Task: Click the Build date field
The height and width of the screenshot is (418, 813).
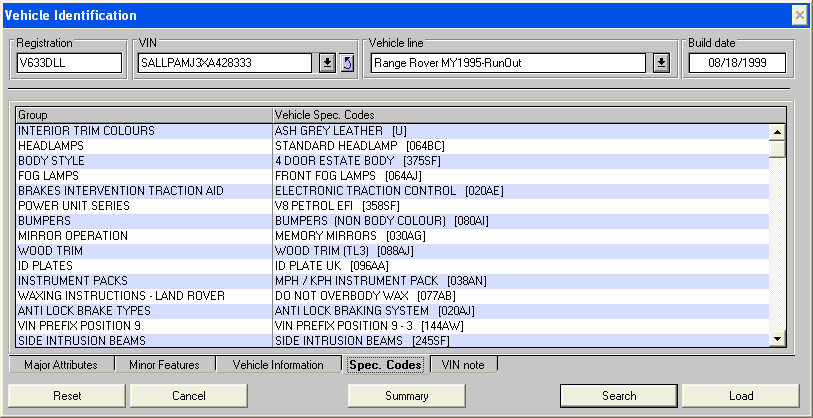Action: (737, 63)
